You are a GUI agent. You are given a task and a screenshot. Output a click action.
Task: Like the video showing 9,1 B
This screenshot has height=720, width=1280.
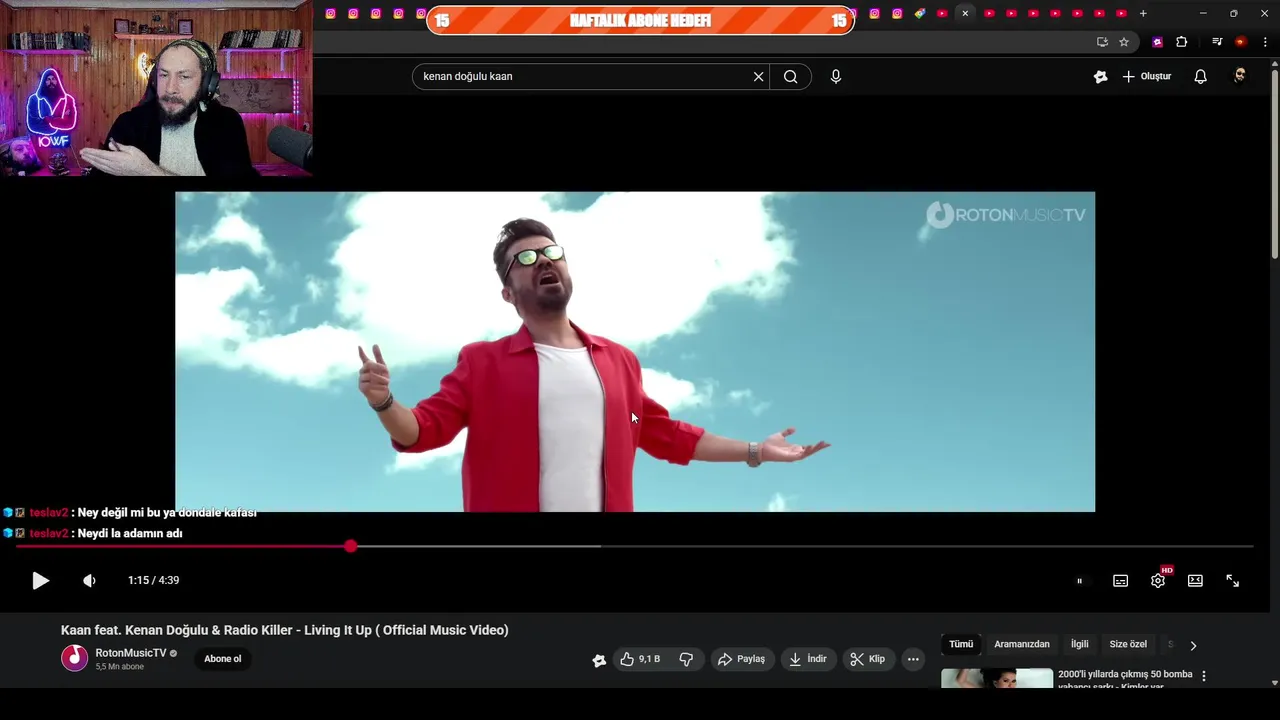point(639,659)
